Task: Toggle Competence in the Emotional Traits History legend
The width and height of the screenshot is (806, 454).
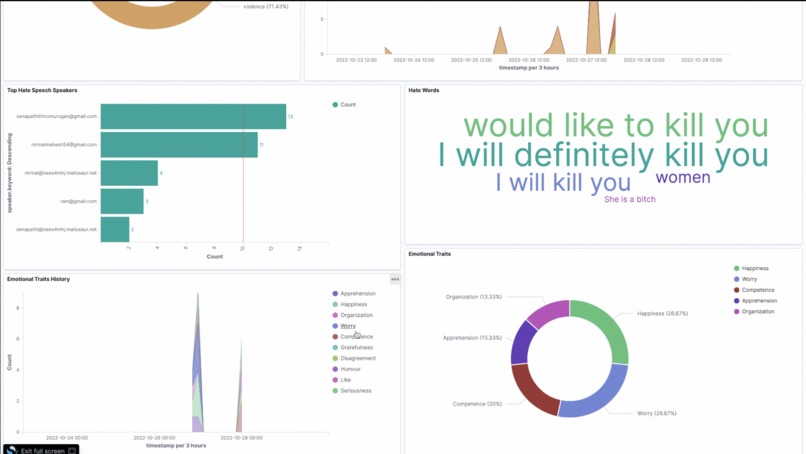Action: pyautogui.click(x=352, y=337)
